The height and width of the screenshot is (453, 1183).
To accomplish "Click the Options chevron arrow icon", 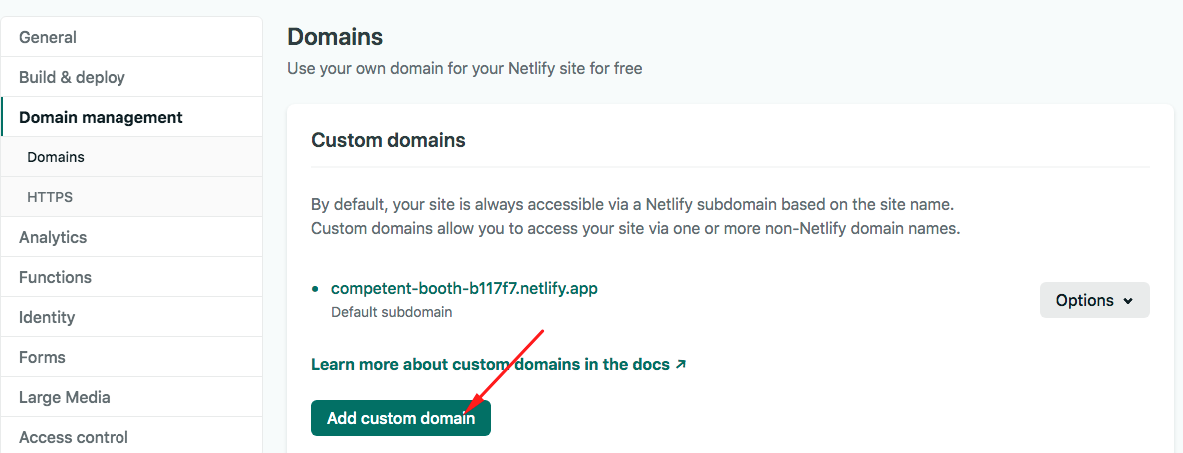I will [1129, 301].
